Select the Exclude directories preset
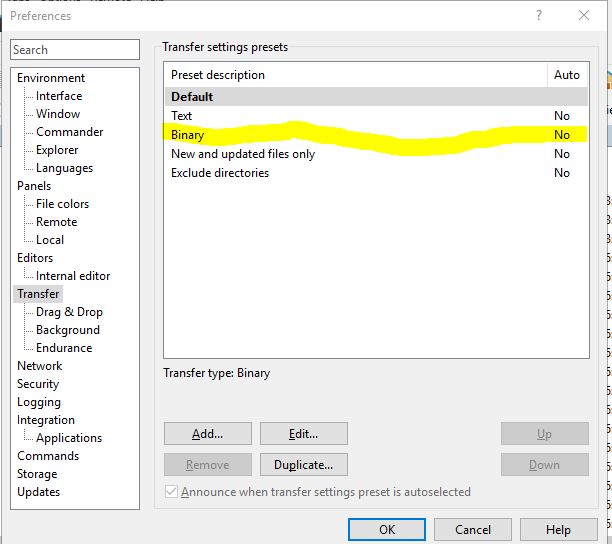Image resolution: width=612 pixels, height=544 pixels. (x=220, y=173)
